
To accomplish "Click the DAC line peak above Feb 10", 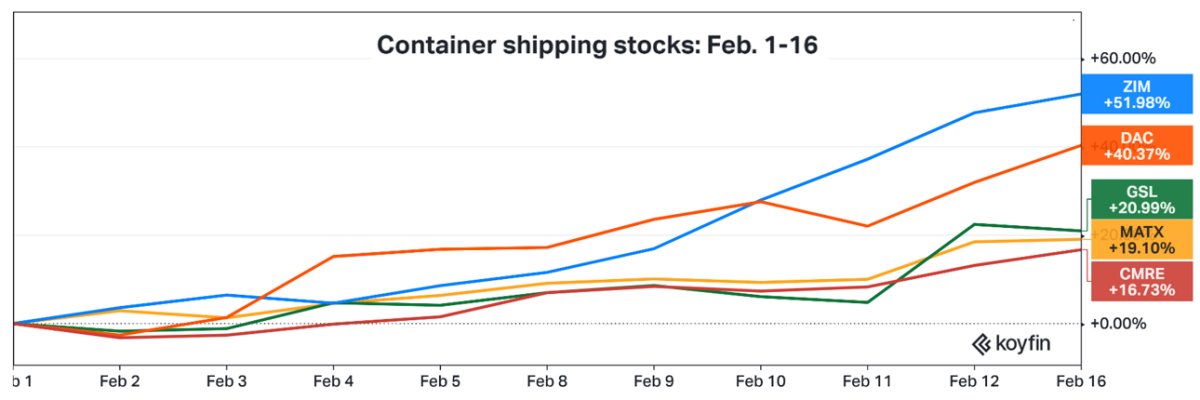I will [x=761, y=202].
